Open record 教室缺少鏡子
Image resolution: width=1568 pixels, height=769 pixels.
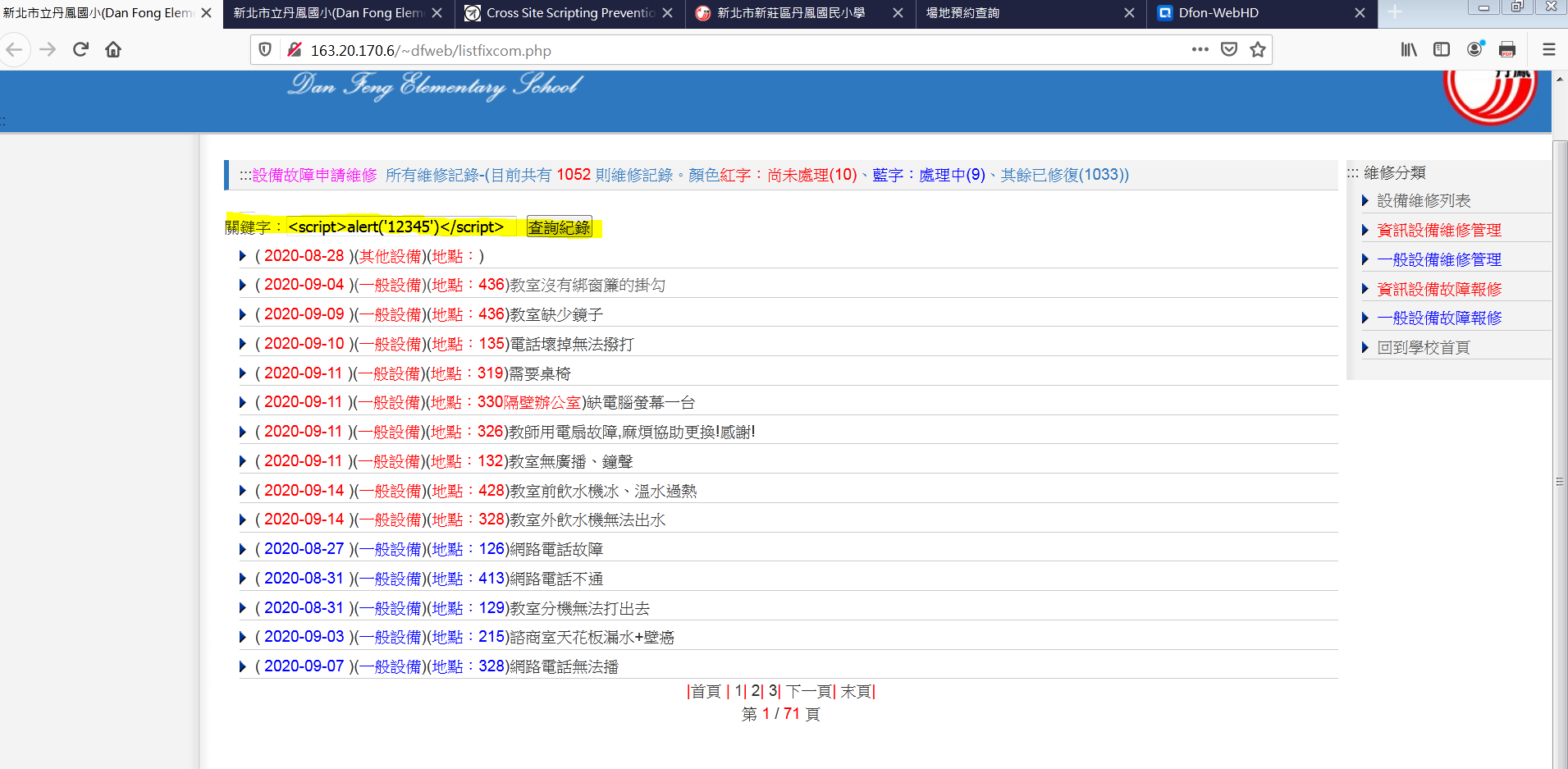(556, 315)
